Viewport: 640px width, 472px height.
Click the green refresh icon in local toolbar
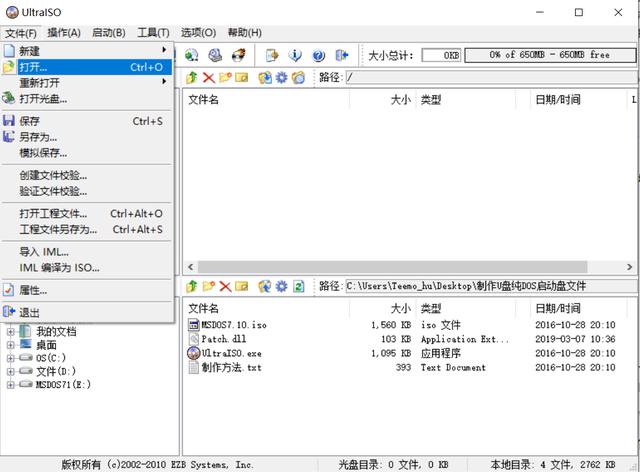pos(299,286)
